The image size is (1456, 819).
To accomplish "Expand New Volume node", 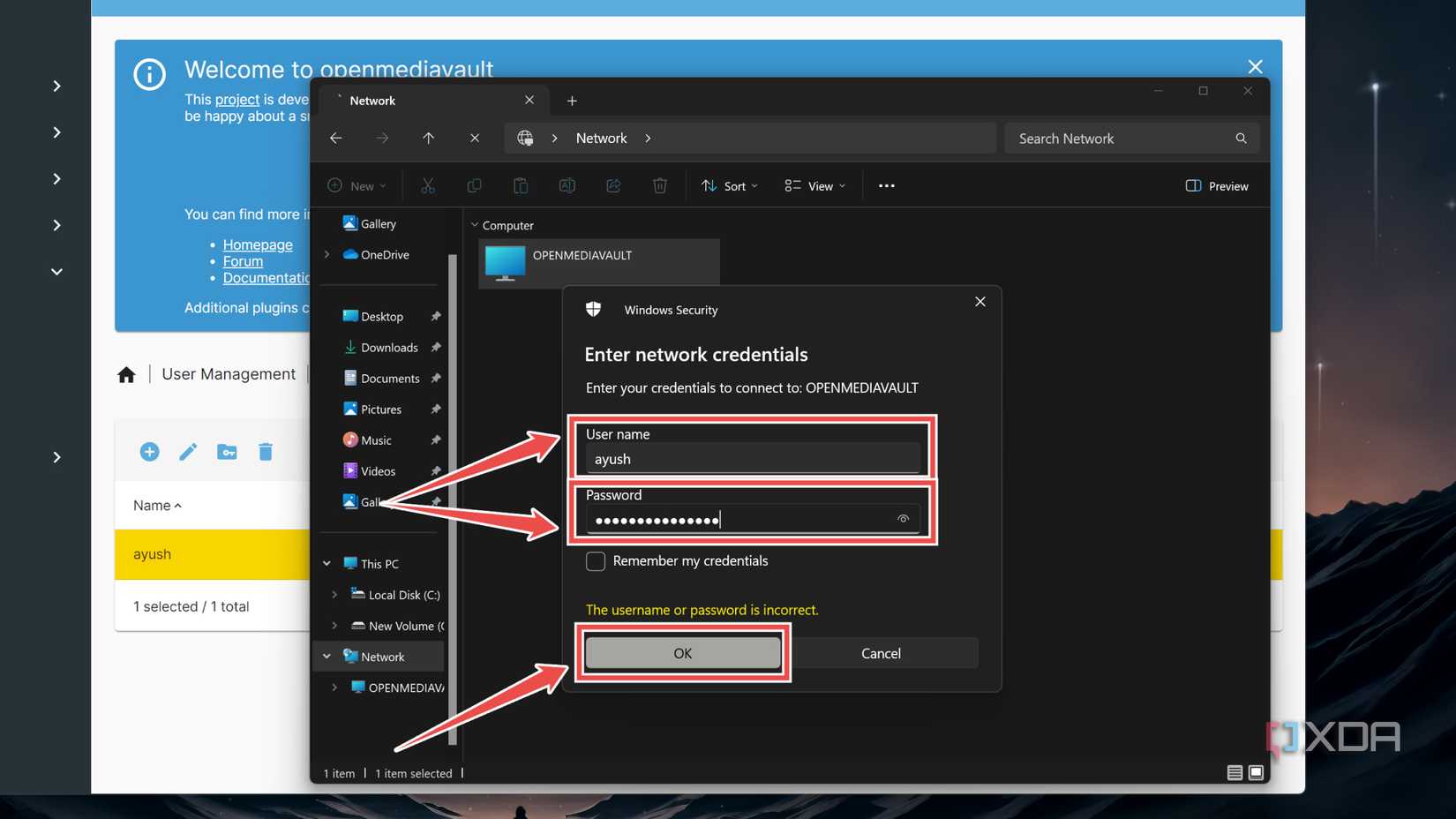I will tap(334, 625).
